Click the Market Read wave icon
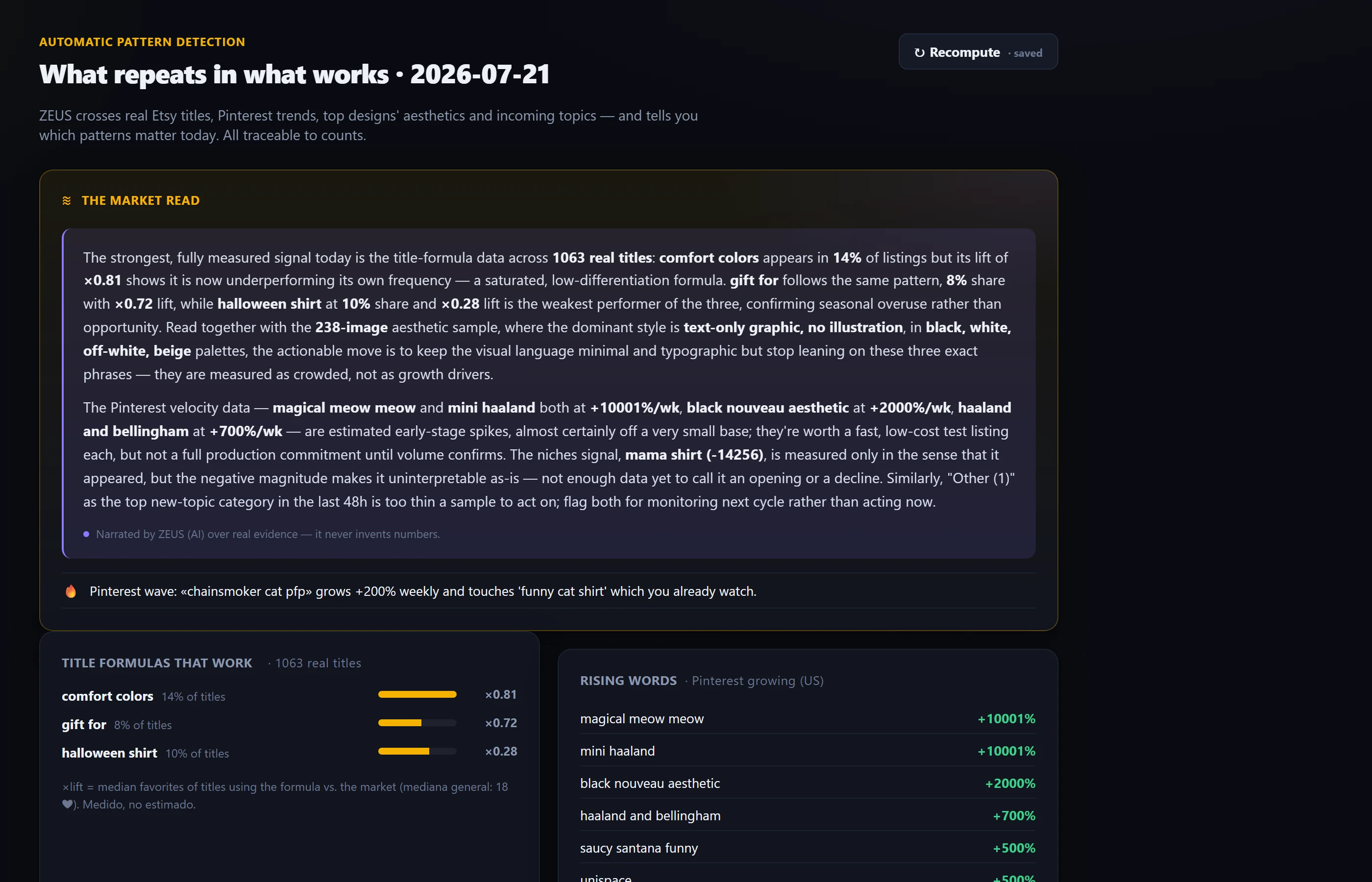The image size is (1372, 882). pos(67,200)
